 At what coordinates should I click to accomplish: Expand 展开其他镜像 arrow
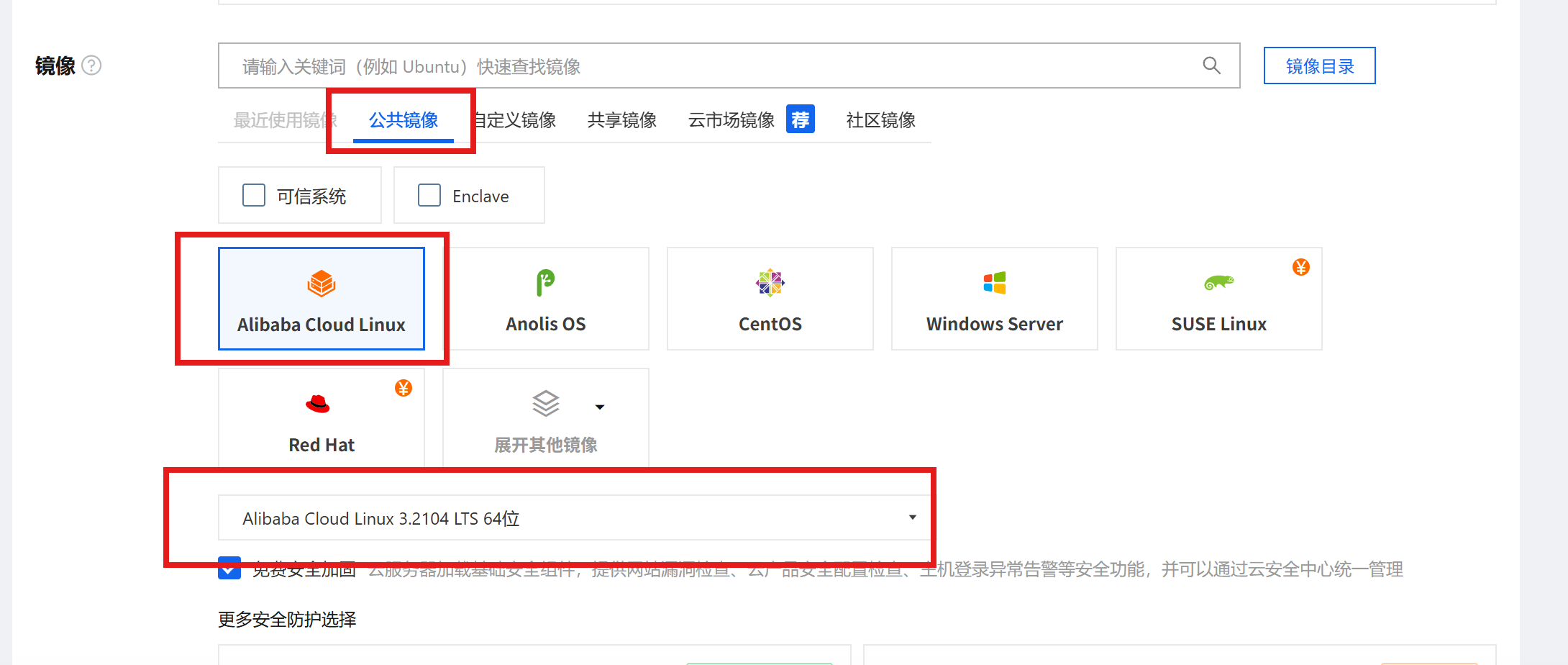tap(600, 407)
